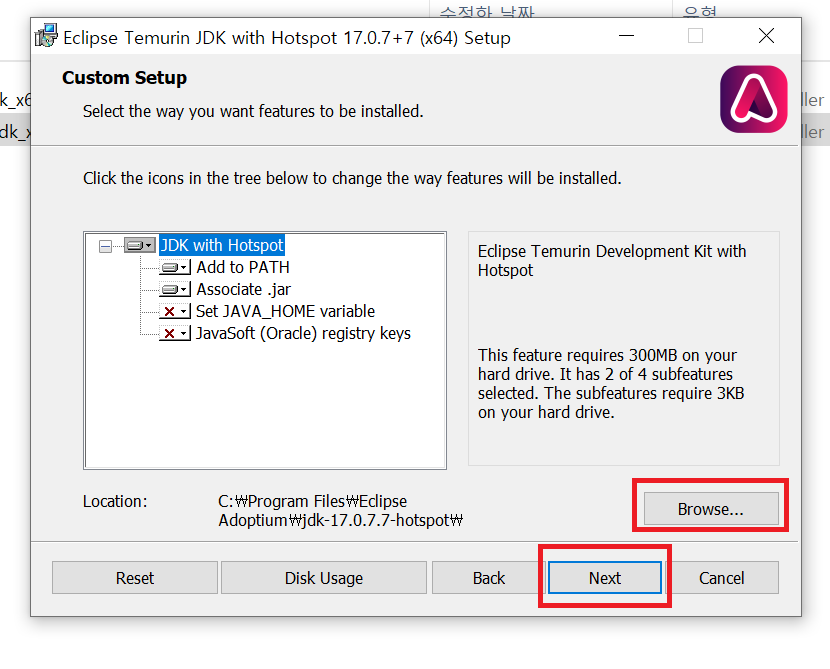Click the Custom Setup heading
This screenshot has height=669, width=830.
click(124, 78)
